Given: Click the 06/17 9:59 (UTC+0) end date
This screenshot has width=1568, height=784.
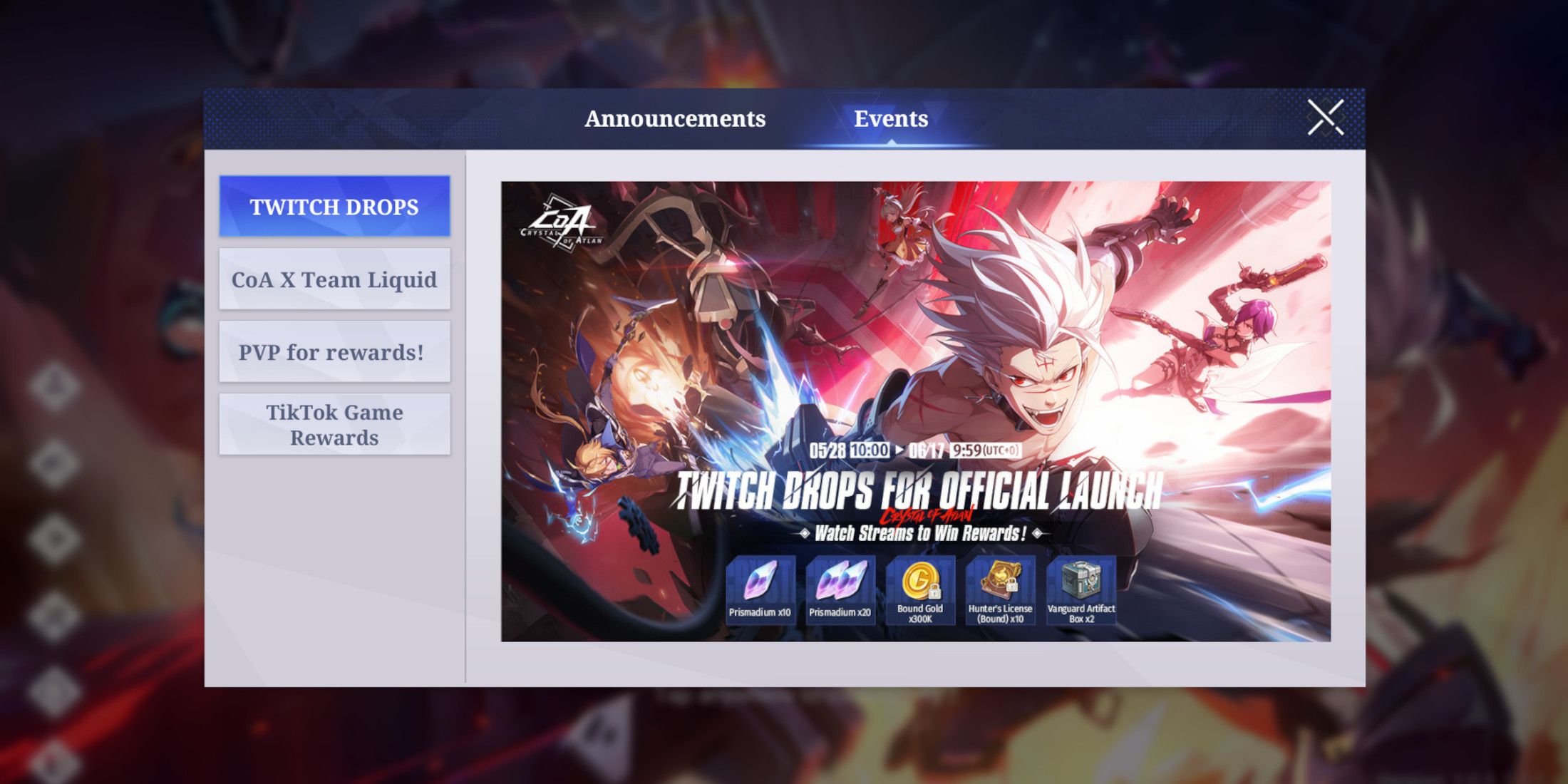Looking at the screenshot, I should [965, 450].
